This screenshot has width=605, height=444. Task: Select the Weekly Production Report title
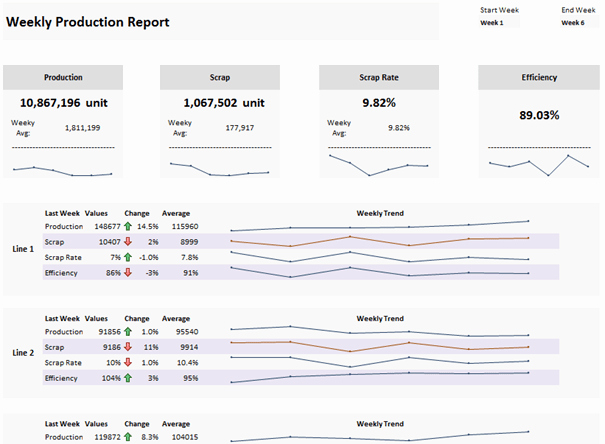pos(88,22)
